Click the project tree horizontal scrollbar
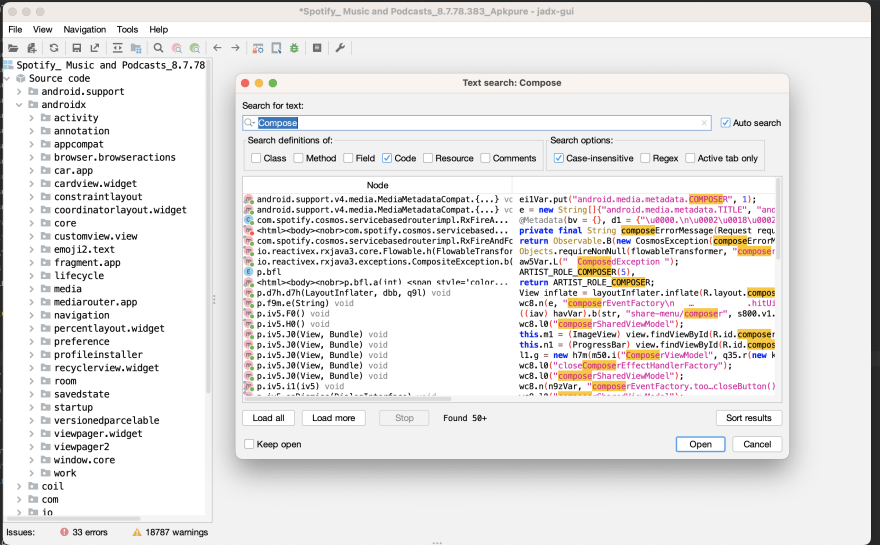This screenshot has width=880, height=545. (72, 519)
